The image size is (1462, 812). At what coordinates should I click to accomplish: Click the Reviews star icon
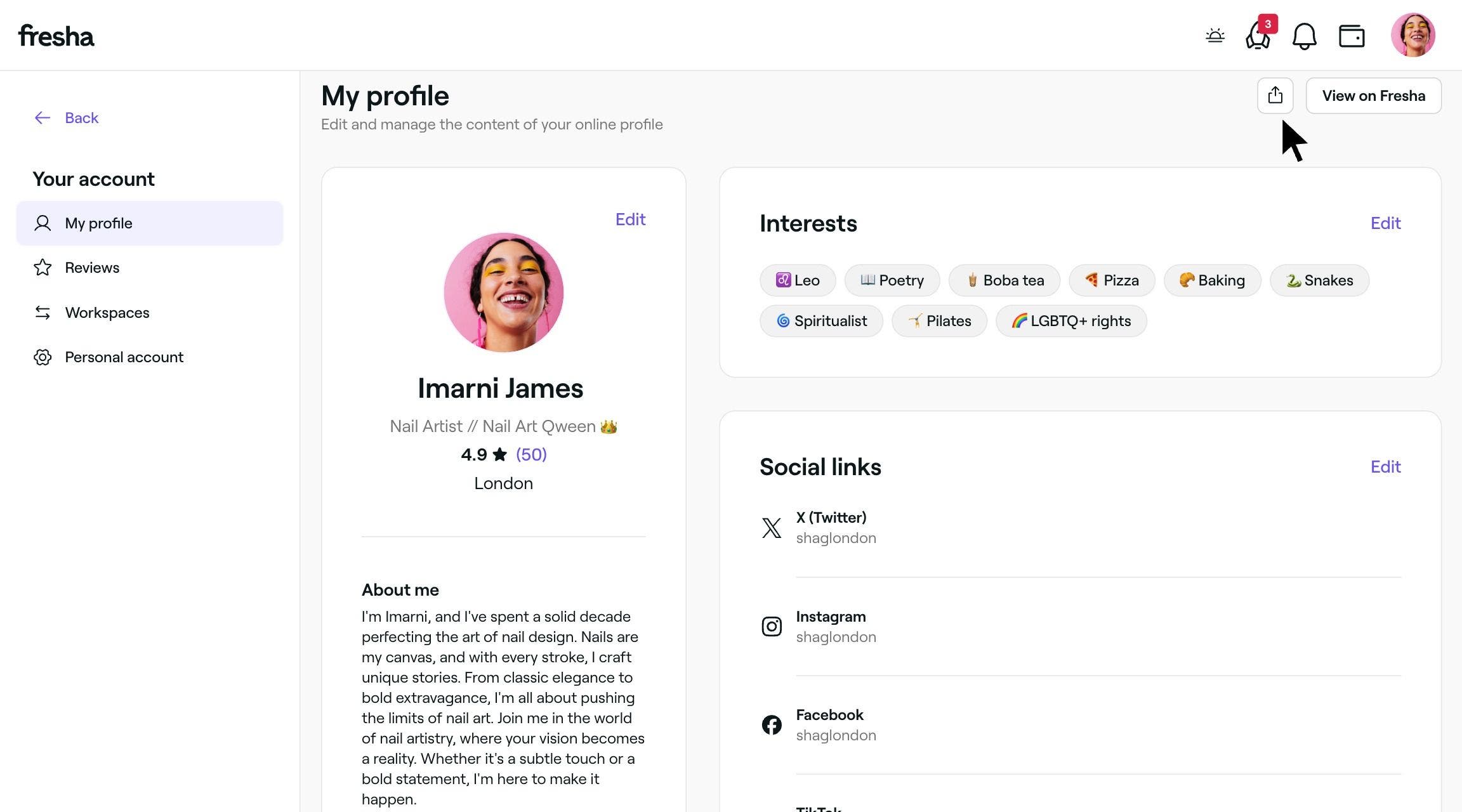pyautogui.click(x=43, y=268)
